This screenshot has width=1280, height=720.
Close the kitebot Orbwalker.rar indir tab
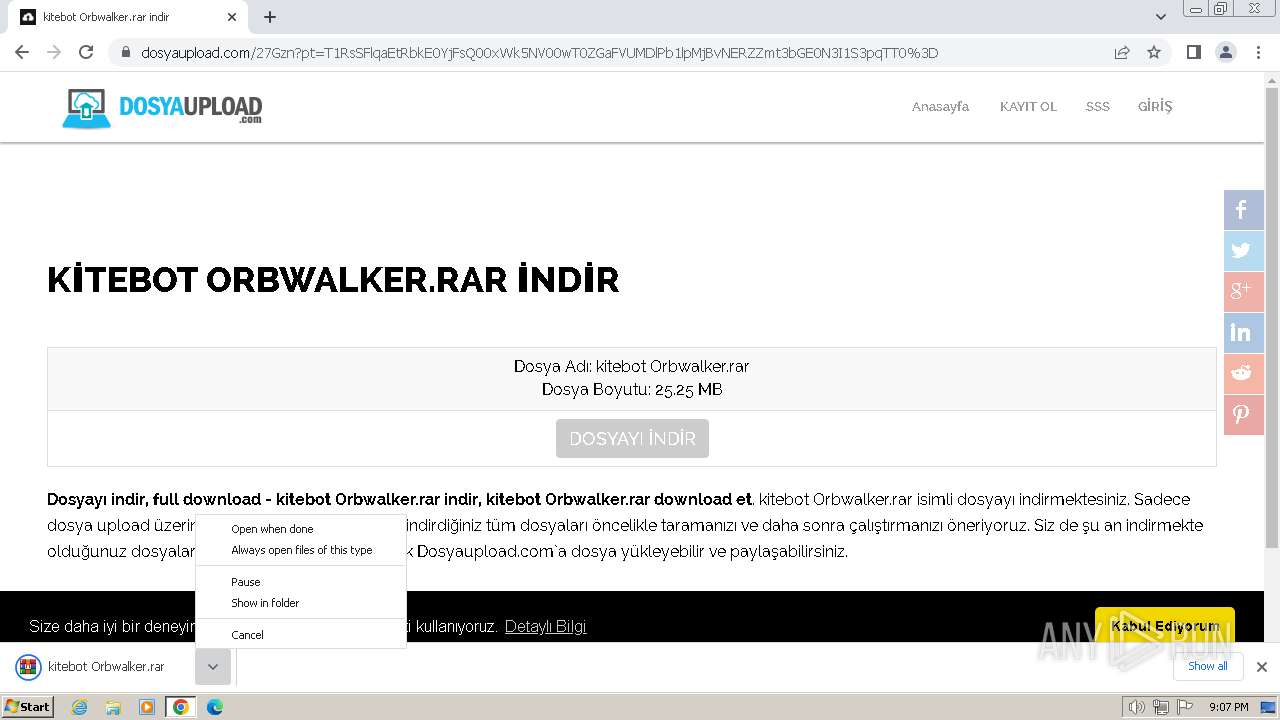[232, 17]
